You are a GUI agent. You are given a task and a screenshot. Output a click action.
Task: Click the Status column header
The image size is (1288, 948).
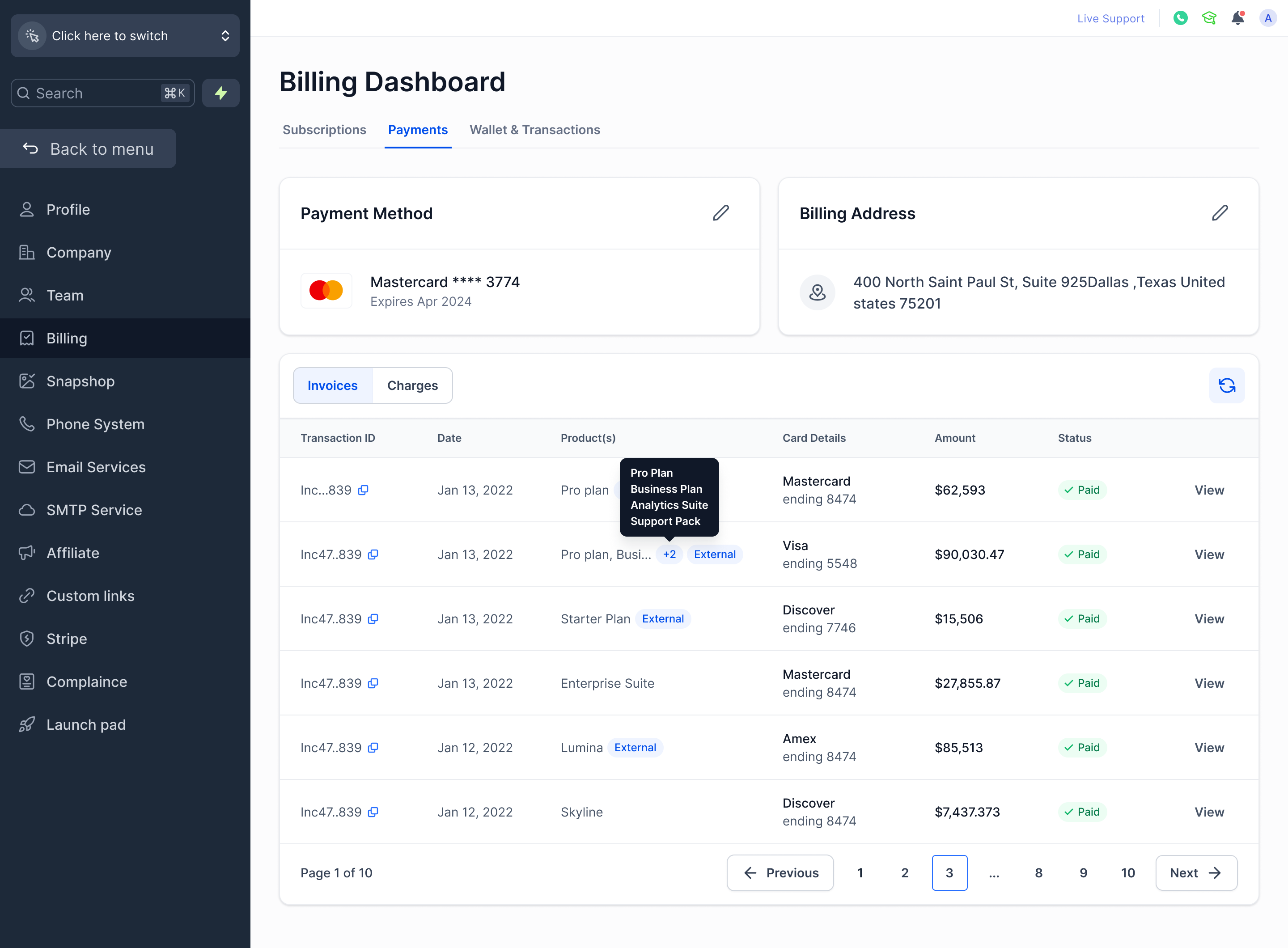click(x=1075, y=438)
